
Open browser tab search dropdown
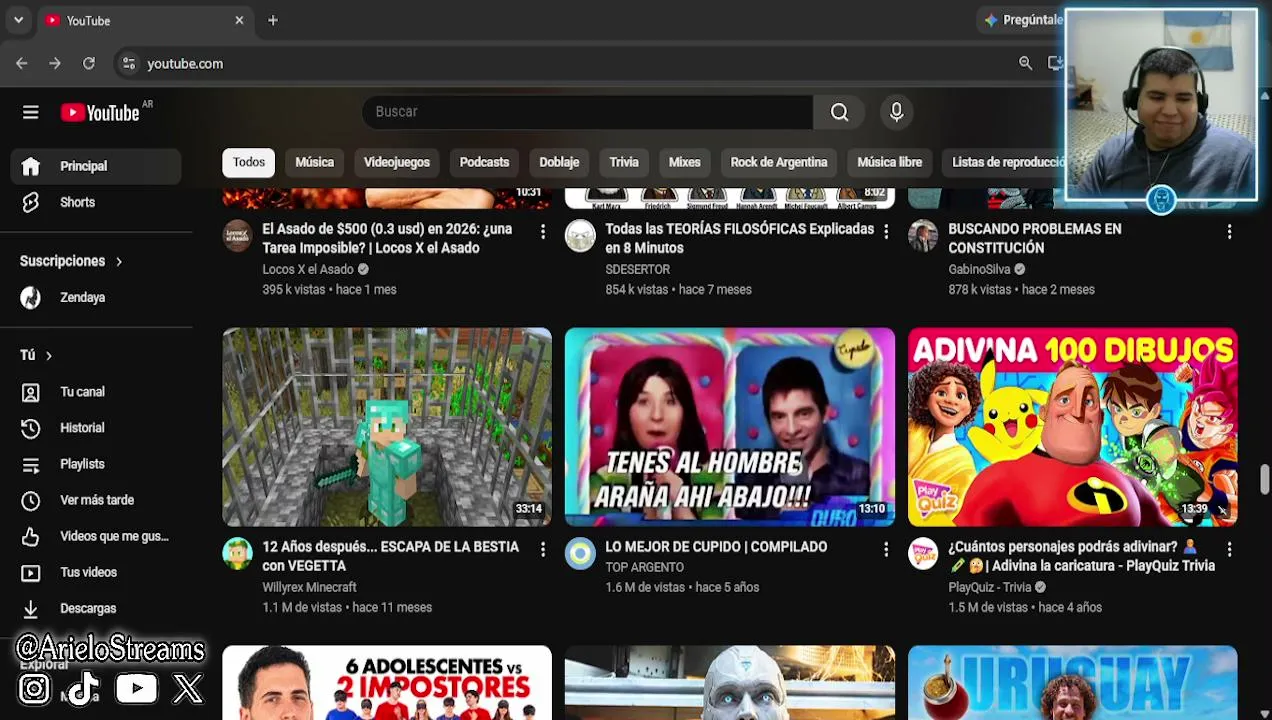tap(18, 20)
